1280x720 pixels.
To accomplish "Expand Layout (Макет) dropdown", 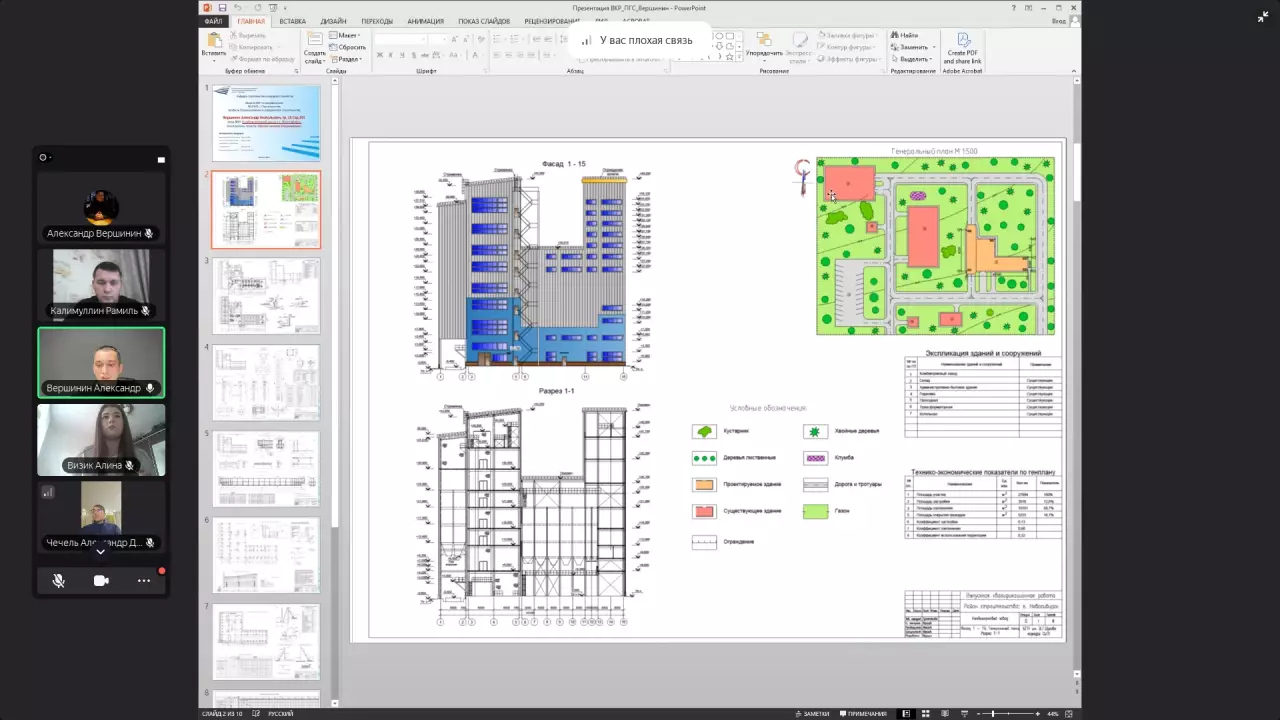I will tap(348, 35).
